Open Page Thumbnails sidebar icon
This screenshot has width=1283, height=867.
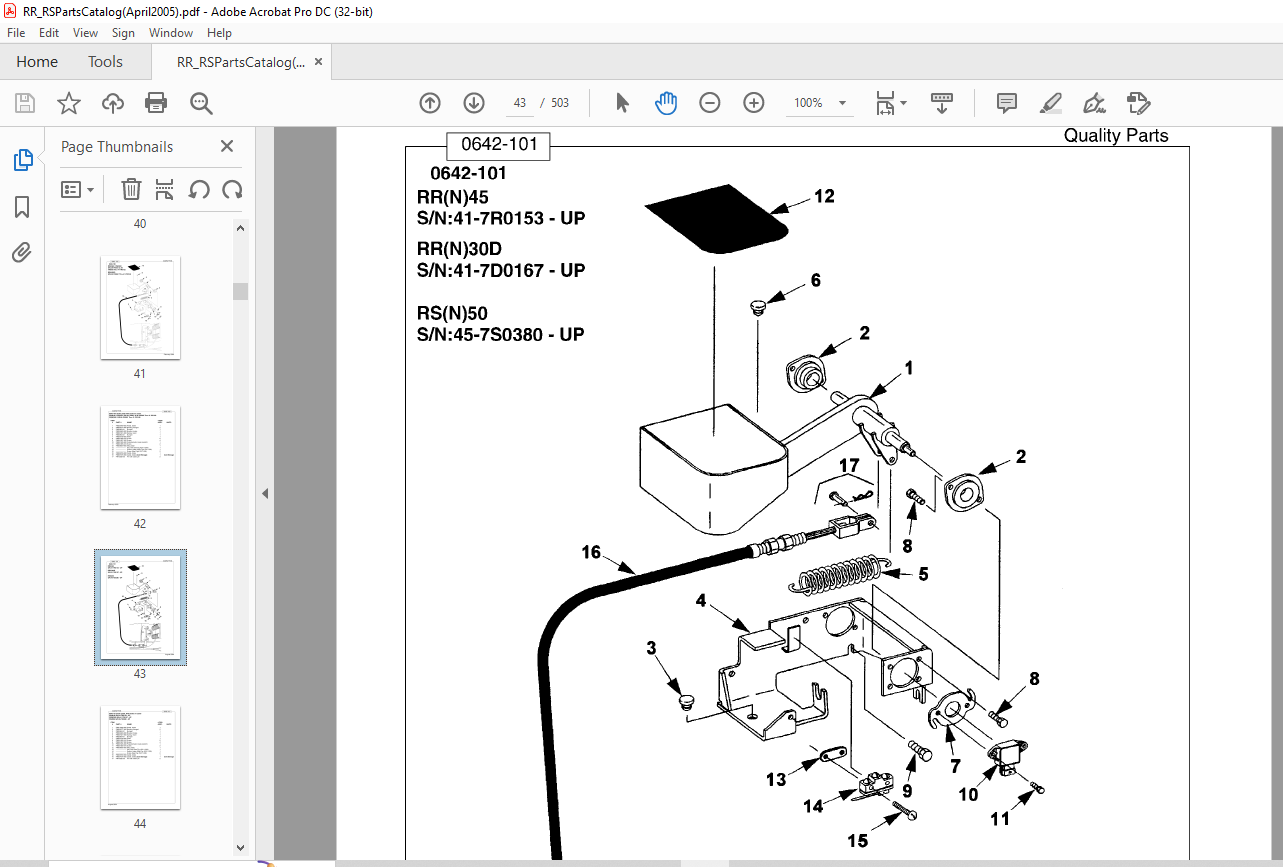click(22, 160)
